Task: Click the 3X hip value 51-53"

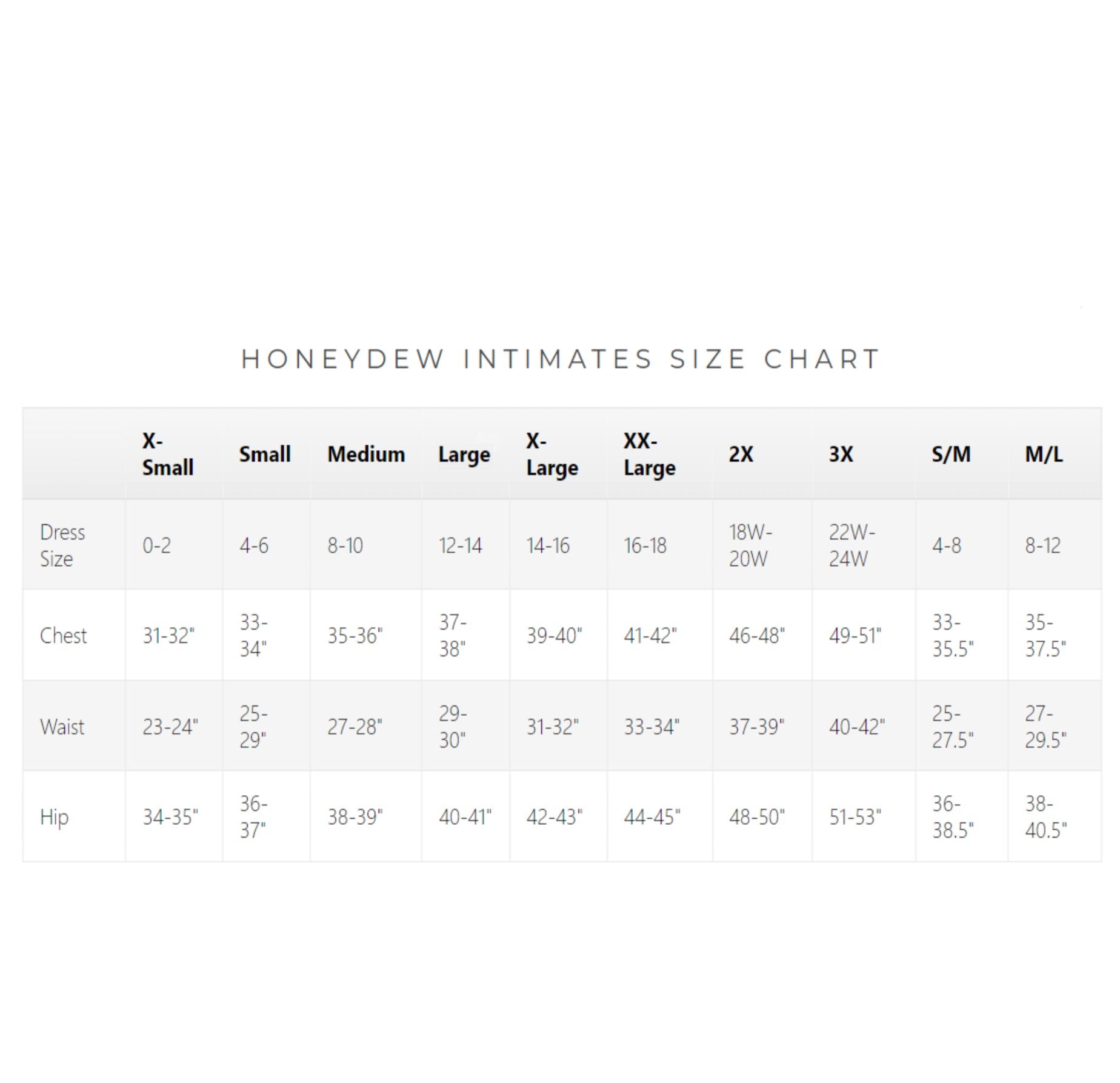Action: pos(855,817)
